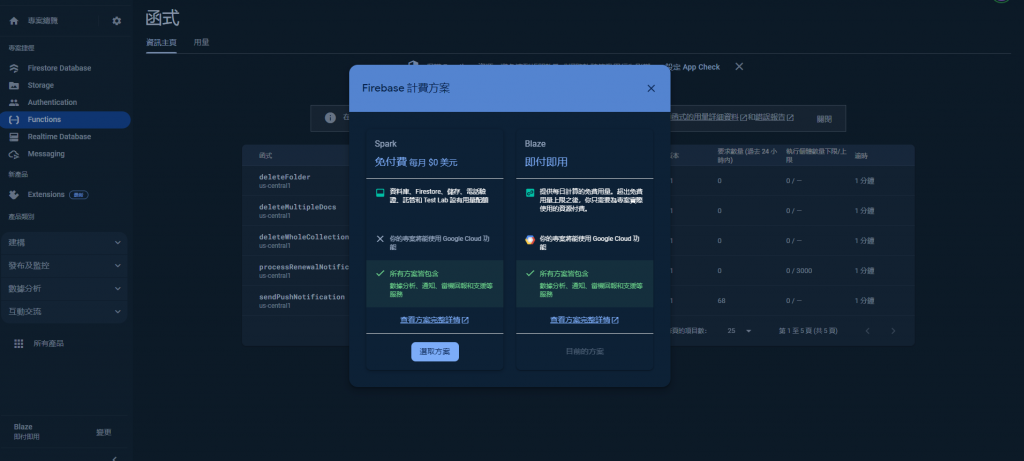The height and width of the screenshot is (461, 1024).
Task: Click the Realtime Database icon
Action: pyautogui.click(x=14, y=136)
